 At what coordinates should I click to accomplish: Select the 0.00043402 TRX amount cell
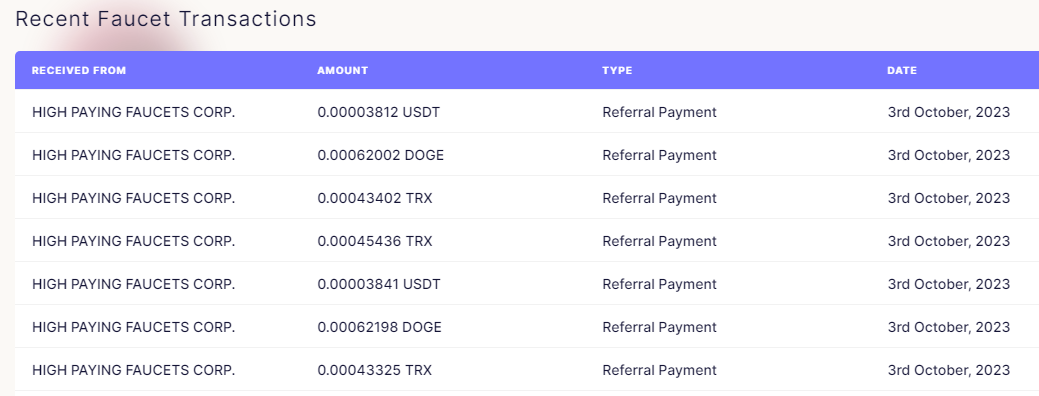click(374, 198)
